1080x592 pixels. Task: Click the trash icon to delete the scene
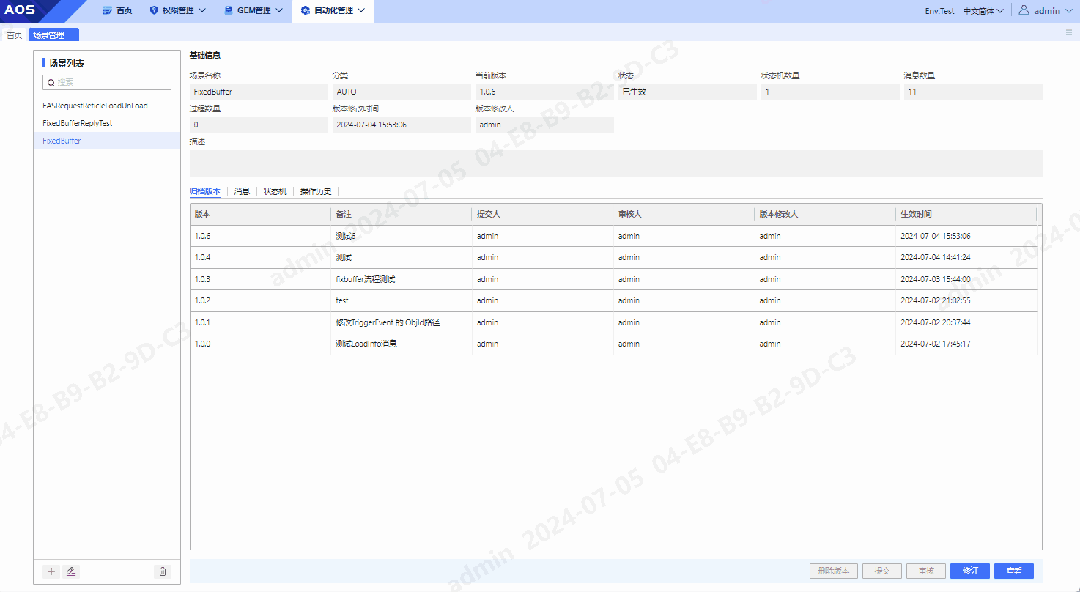[162, 571]
